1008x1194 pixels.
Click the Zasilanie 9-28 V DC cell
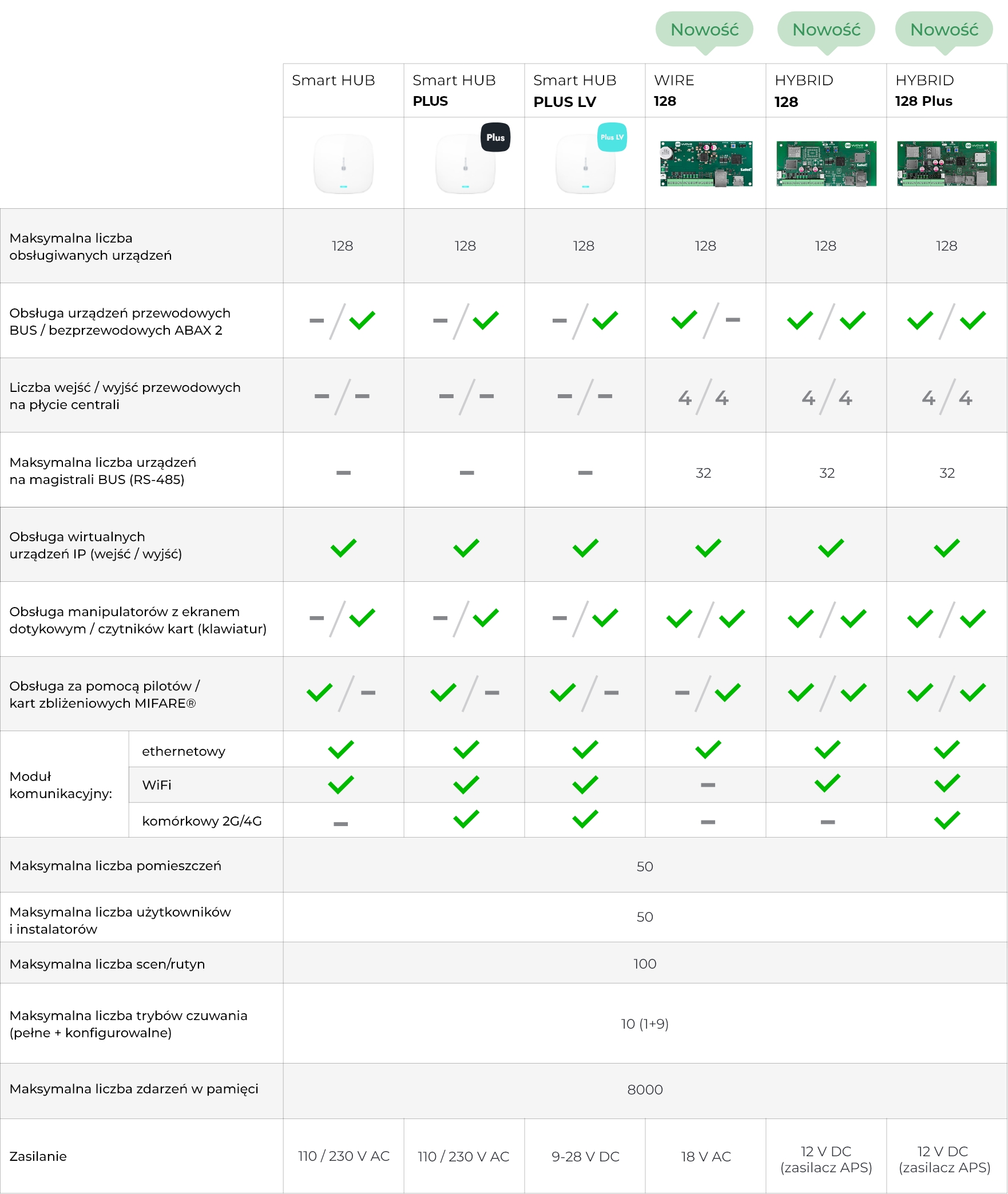pos(585,1156)
